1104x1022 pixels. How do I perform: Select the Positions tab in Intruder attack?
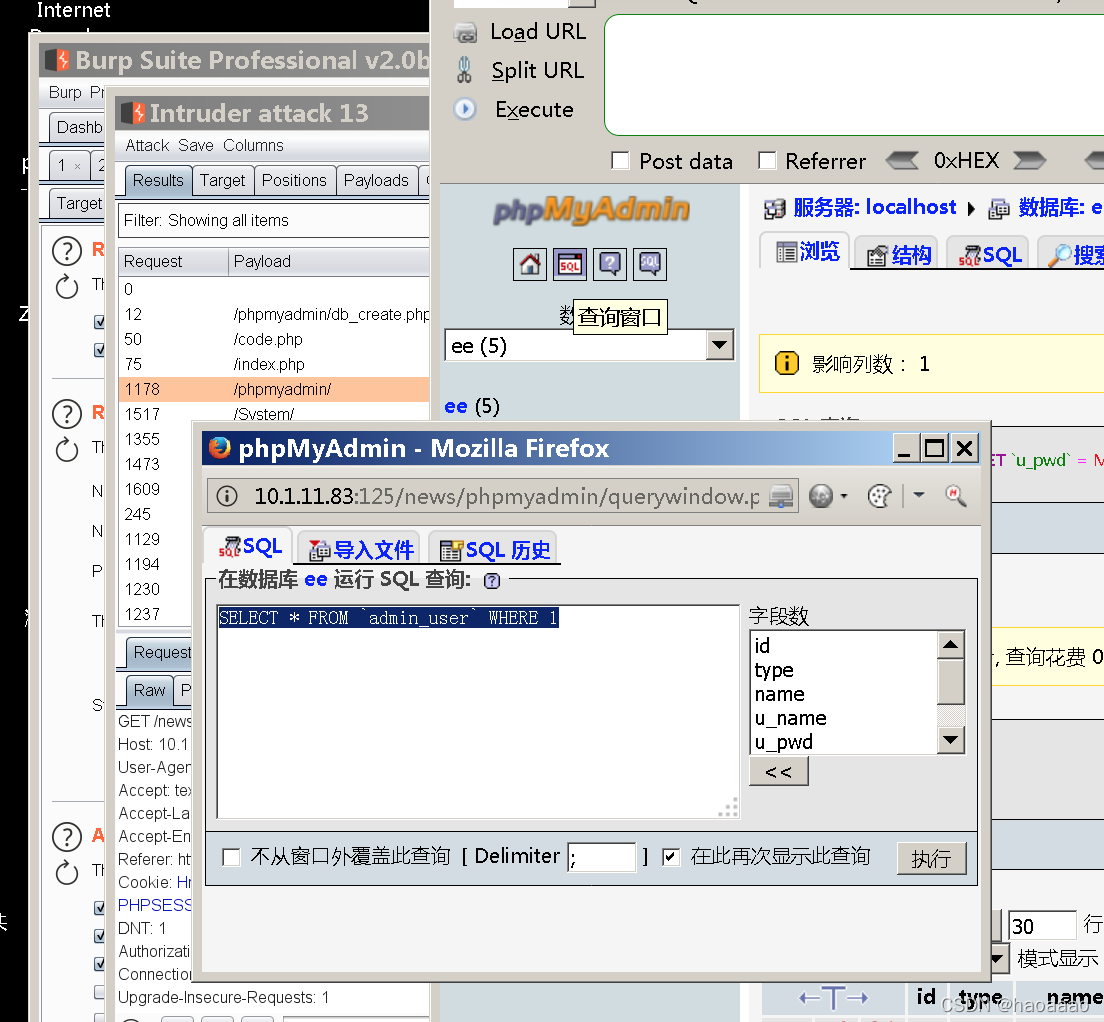click(x=294, y=181)
